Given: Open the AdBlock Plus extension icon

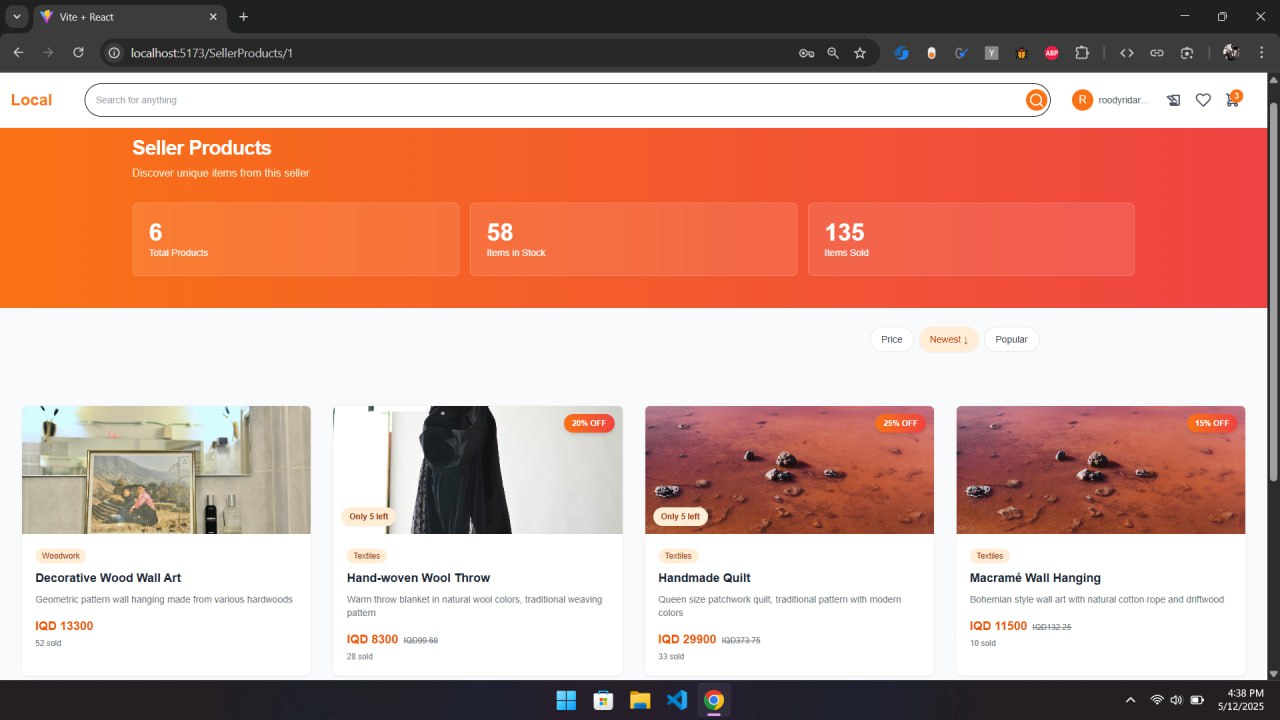Looking at the screenshot, I should coord(1051,53).
